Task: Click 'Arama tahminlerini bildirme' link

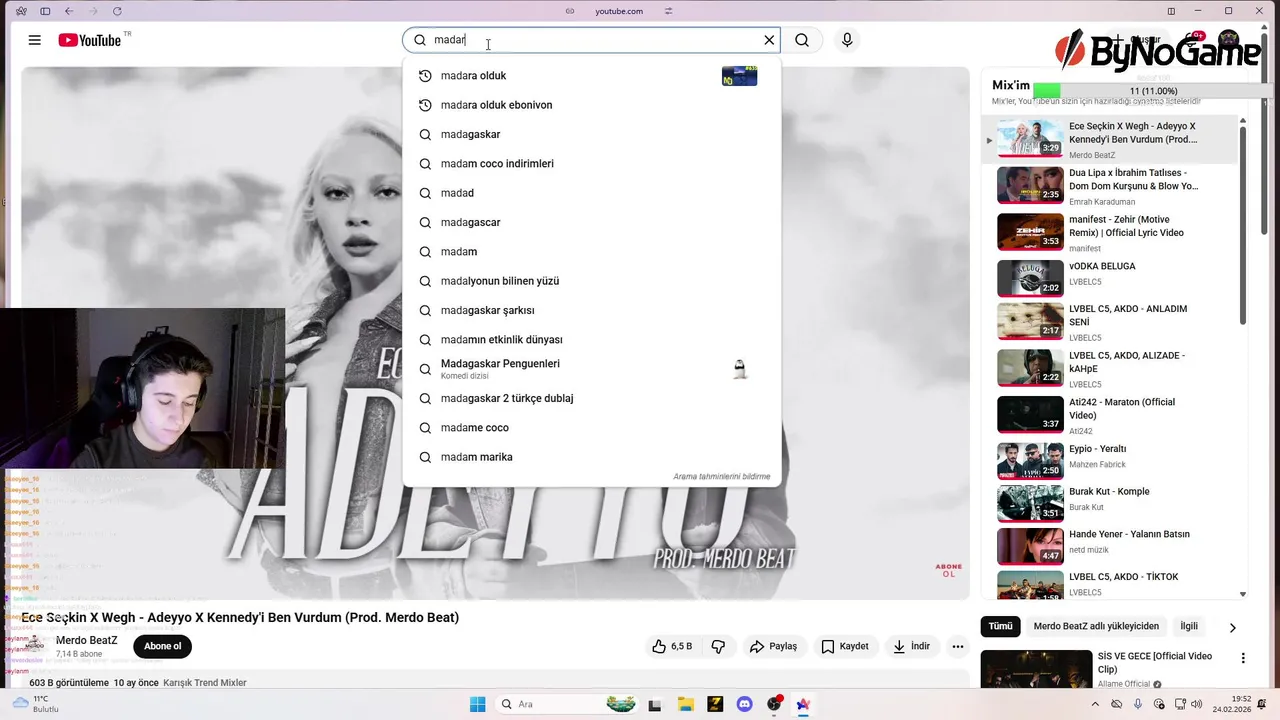Action: [721, 477]
